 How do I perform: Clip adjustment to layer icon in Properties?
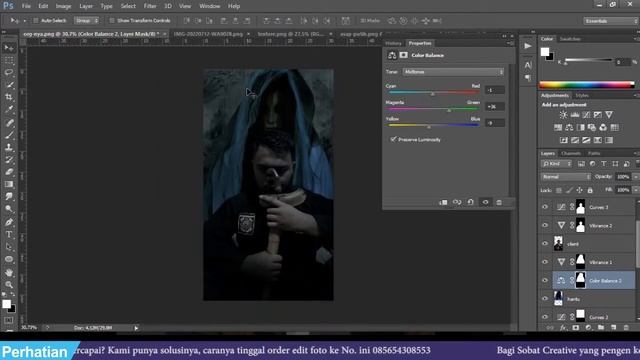[443, 202]
